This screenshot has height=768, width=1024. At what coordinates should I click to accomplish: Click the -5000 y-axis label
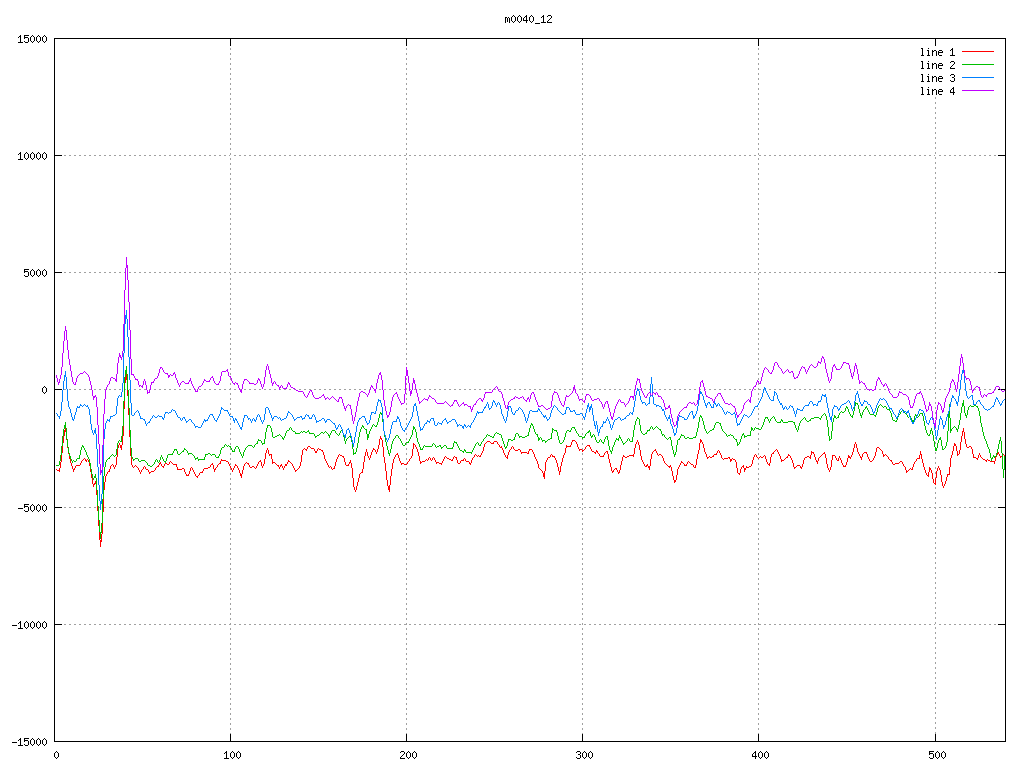(x=33, y=507)
